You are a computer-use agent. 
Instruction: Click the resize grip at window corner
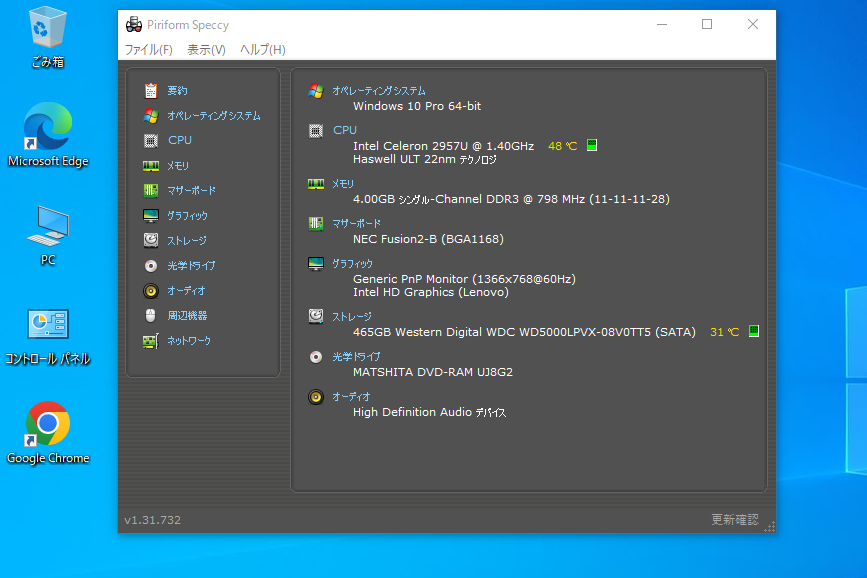770,527
